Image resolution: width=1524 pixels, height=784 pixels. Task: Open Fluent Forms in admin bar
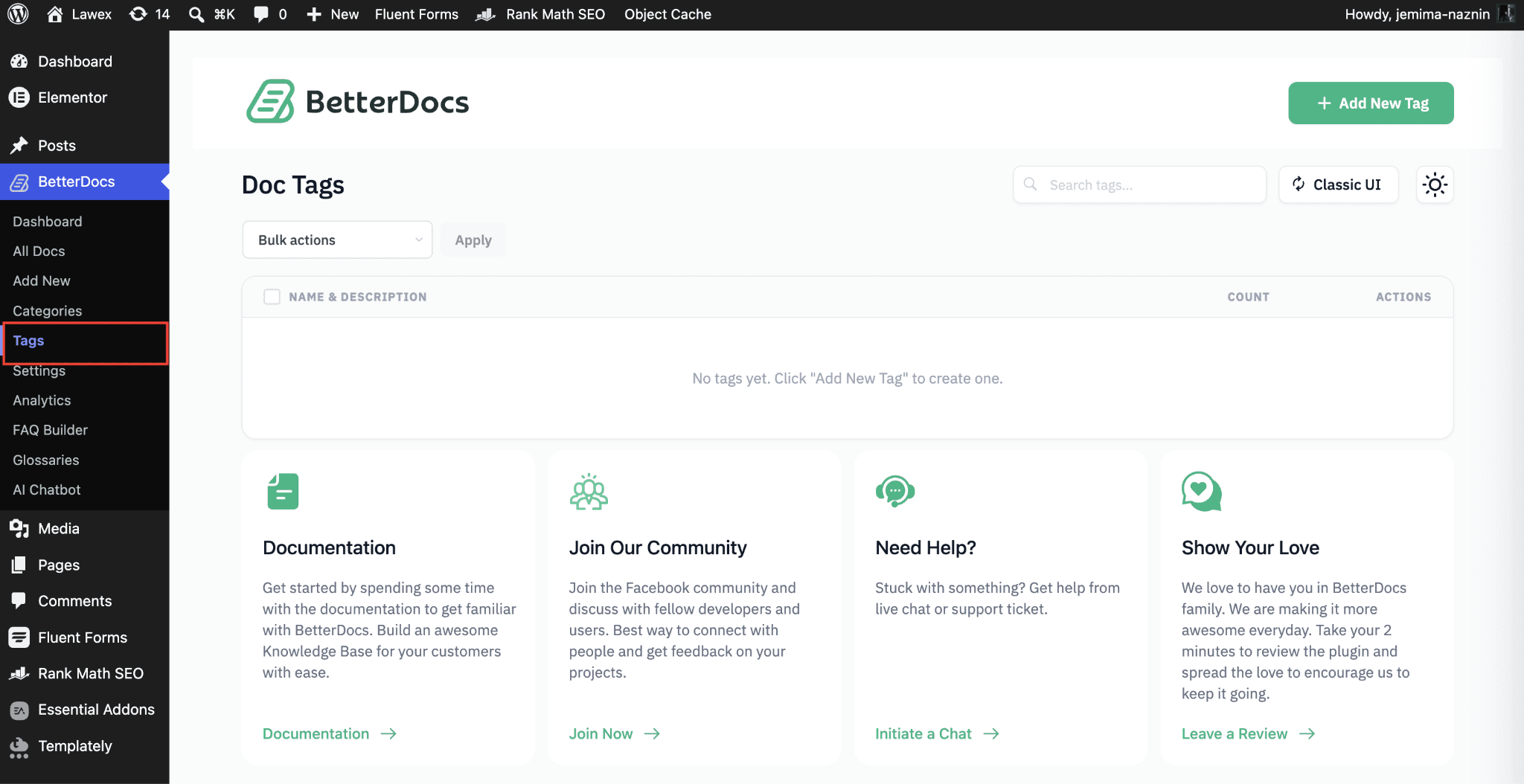click(417, 14)
